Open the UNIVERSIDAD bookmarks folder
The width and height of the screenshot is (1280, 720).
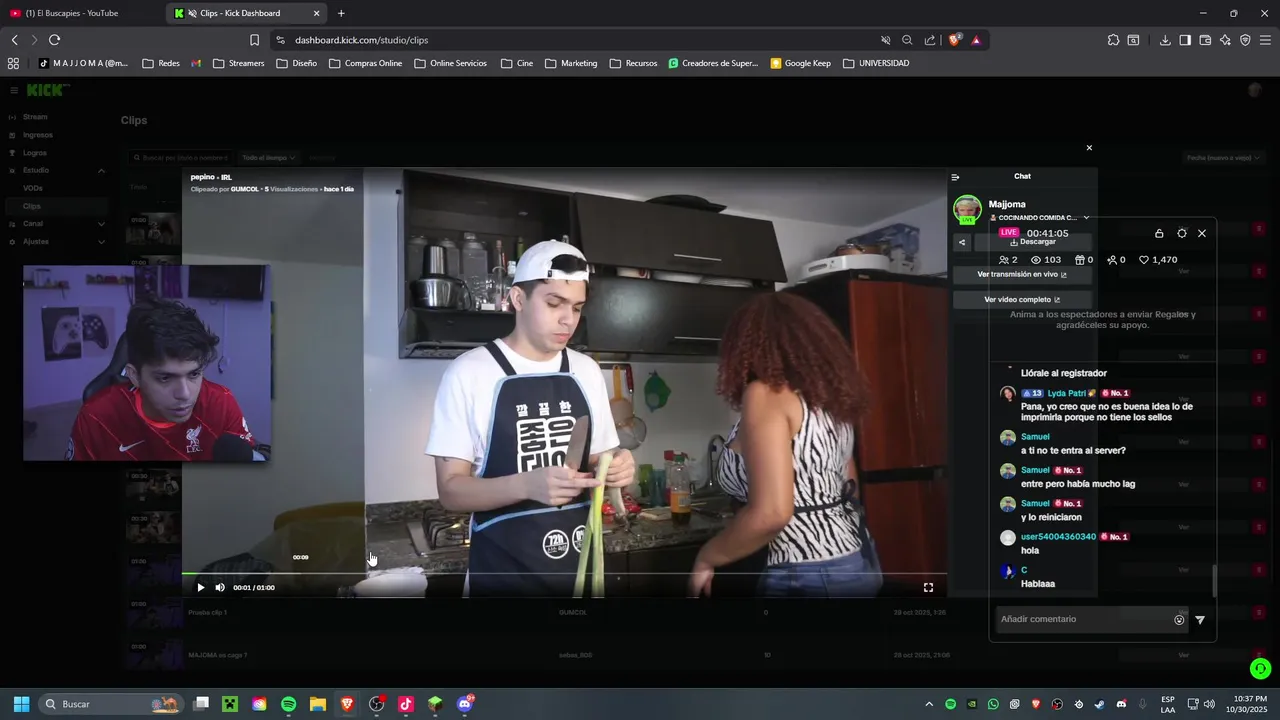(x=876, y=63)
